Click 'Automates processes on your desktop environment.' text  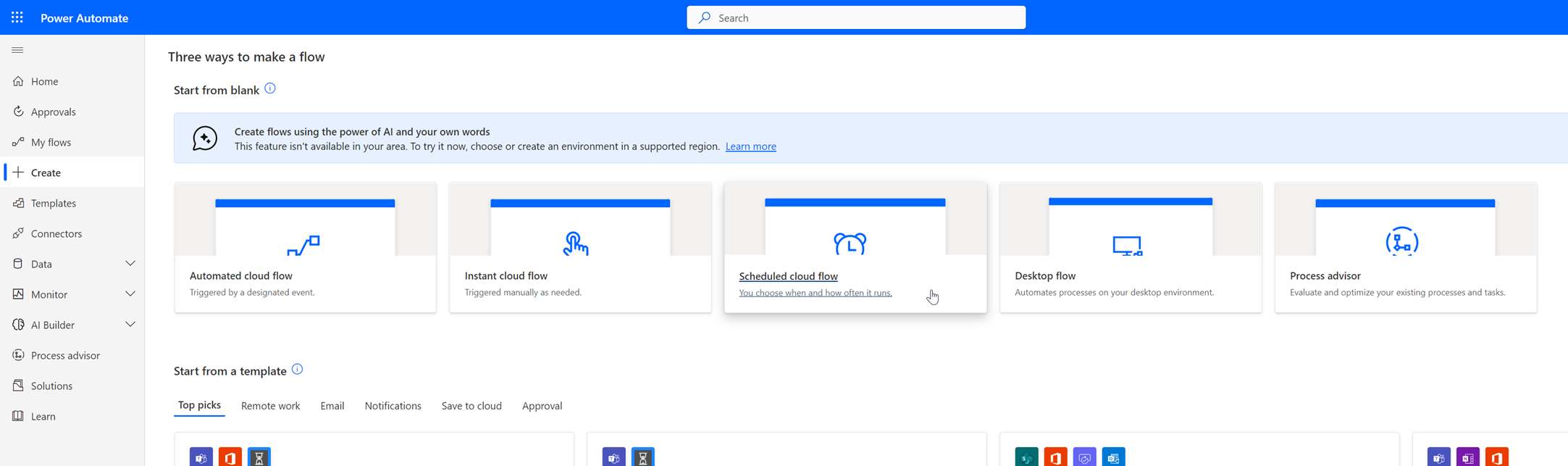1114,293
